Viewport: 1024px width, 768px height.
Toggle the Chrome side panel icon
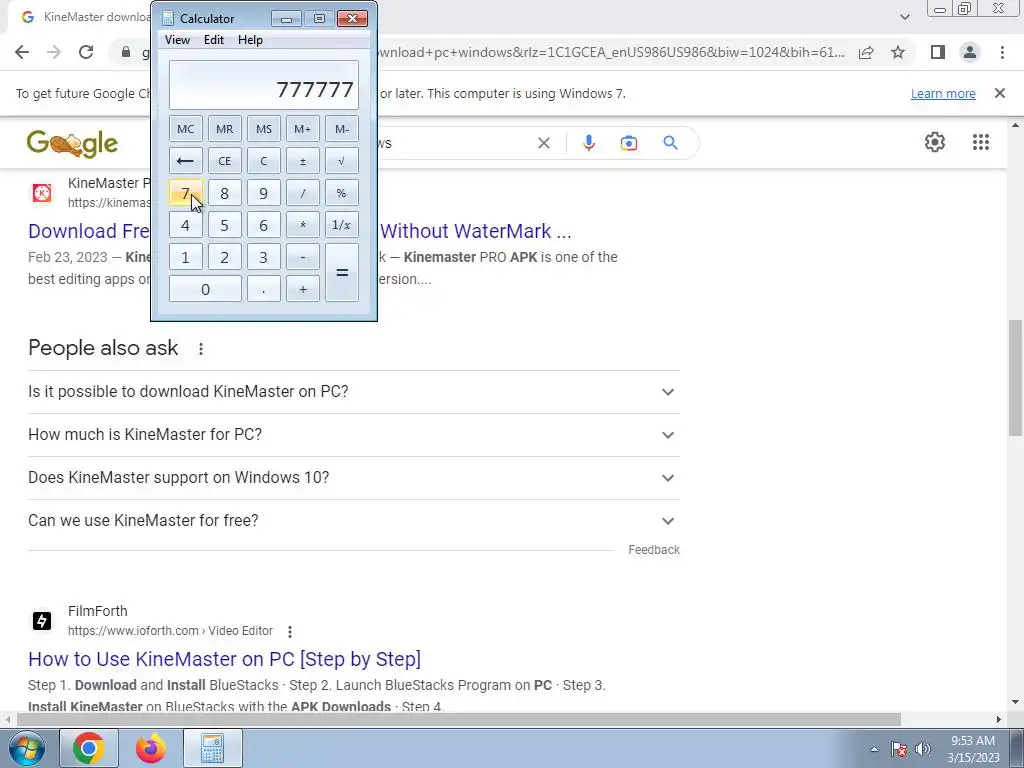(938, 52)
